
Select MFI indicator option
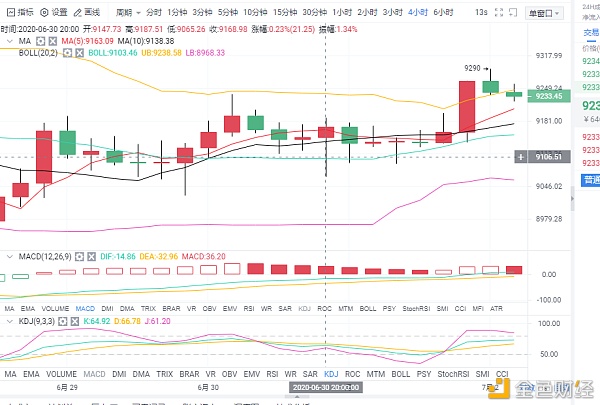click(x=478, y=309)
